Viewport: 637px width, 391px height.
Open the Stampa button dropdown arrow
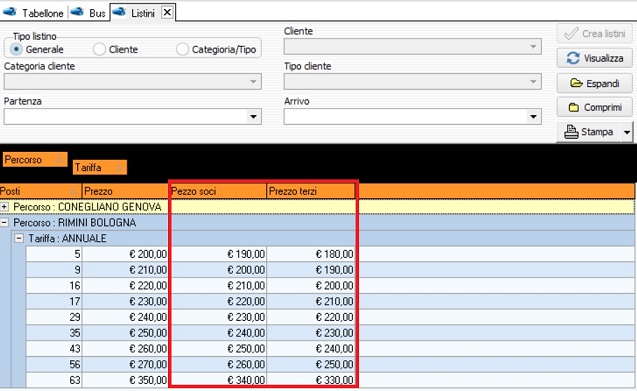627,132
